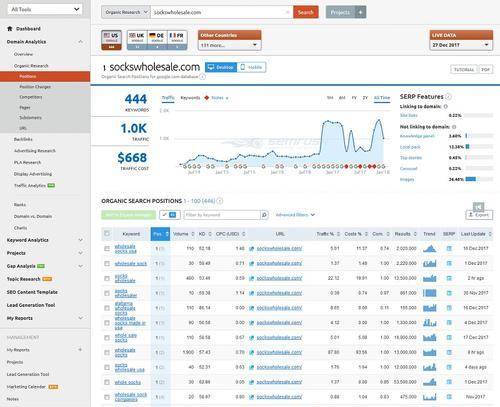500x407 pixels.
Task: View SERP snapshot icon for the 8 hr ago row
Action: click(449, 352)
